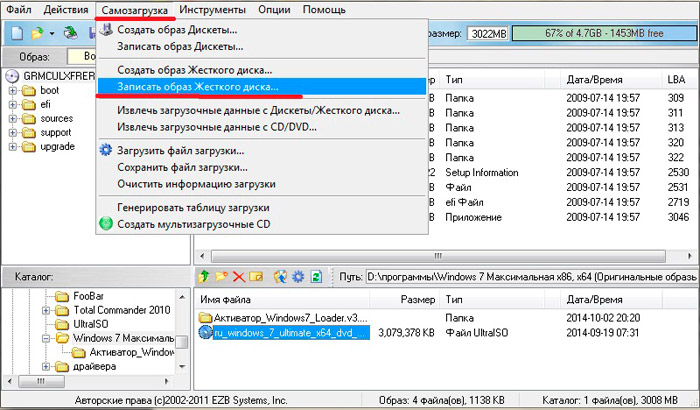
Task: Select the GRMCULXFRER root node
Action: pos(59,76)
